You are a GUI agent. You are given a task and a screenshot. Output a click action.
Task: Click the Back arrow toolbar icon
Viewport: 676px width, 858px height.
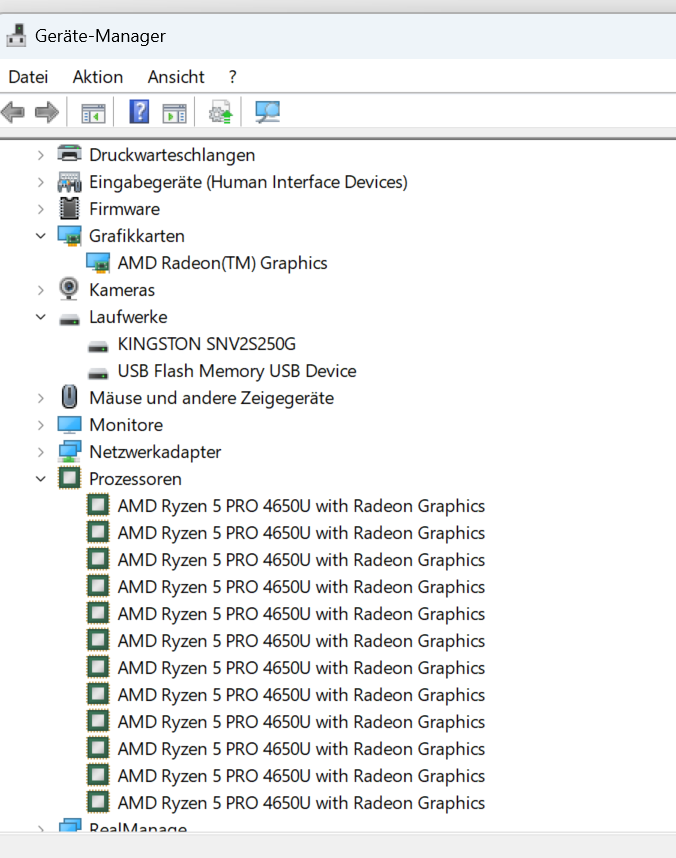point(13,112)
